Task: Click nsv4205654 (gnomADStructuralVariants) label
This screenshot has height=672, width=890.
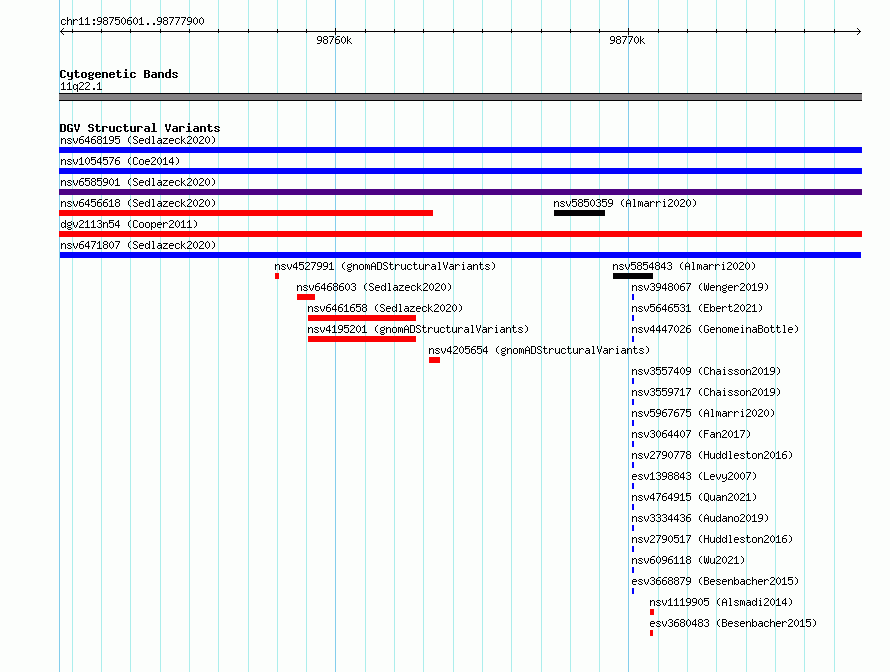Action: 539,350
